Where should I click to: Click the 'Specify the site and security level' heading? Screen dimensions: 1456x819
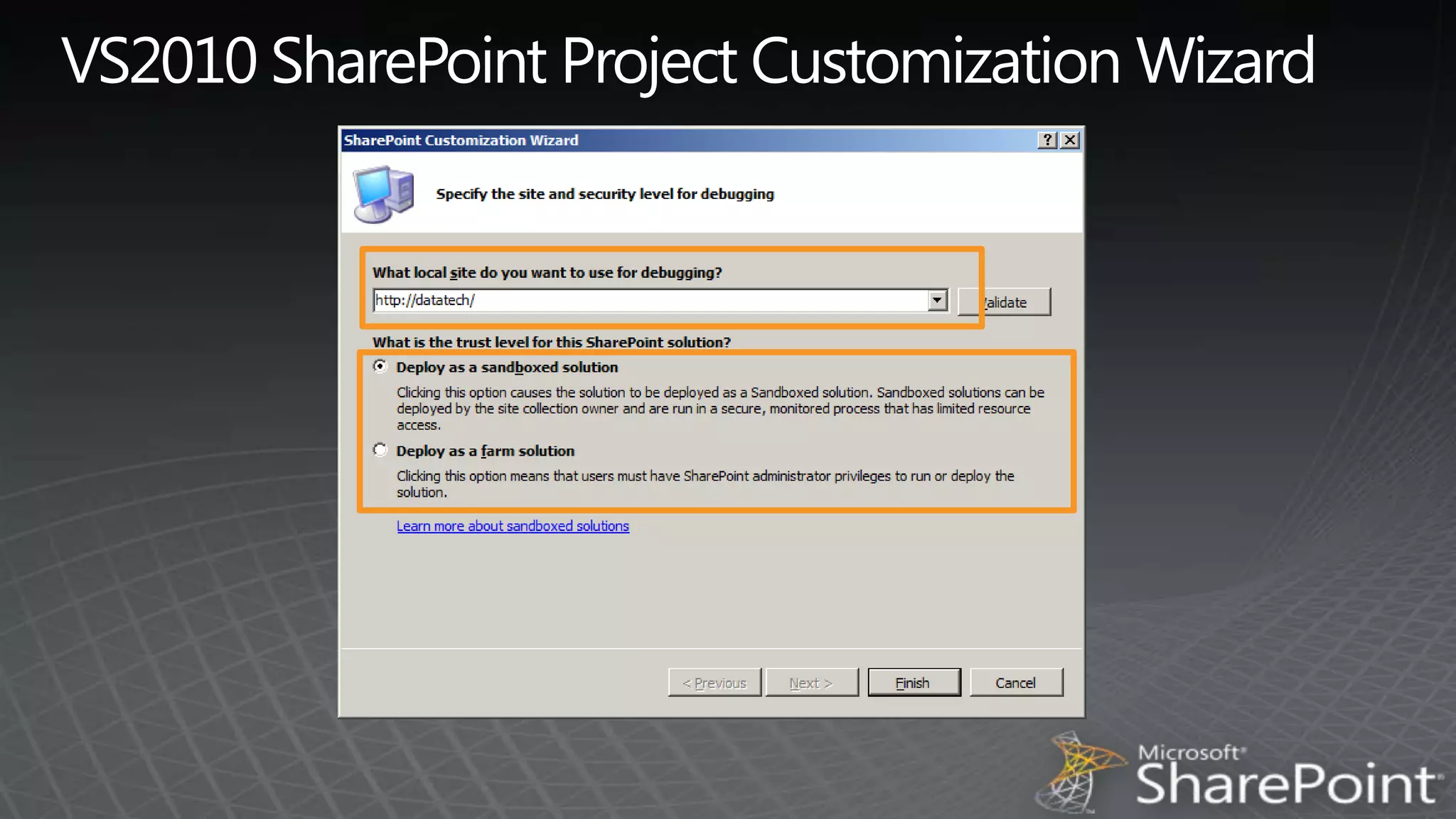[604, 194]
